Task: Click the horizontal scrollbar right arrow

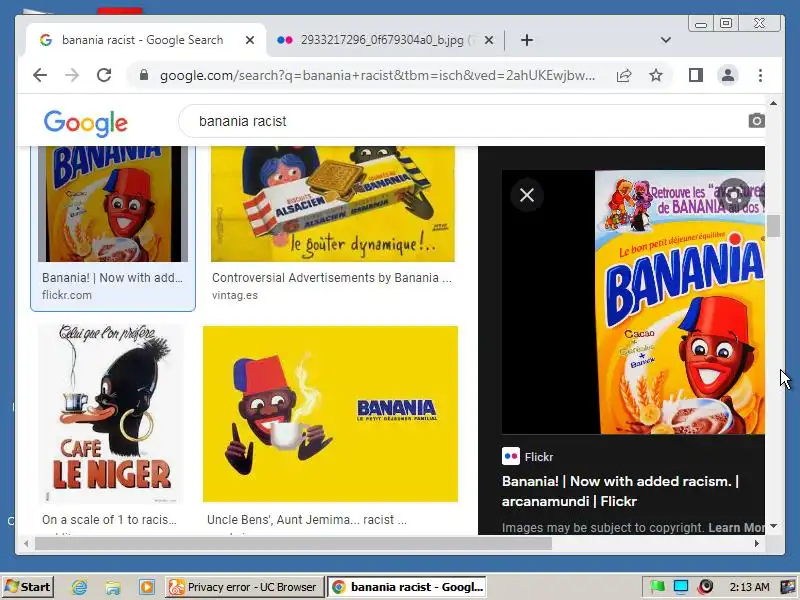Action: click(x=757, y=543)
